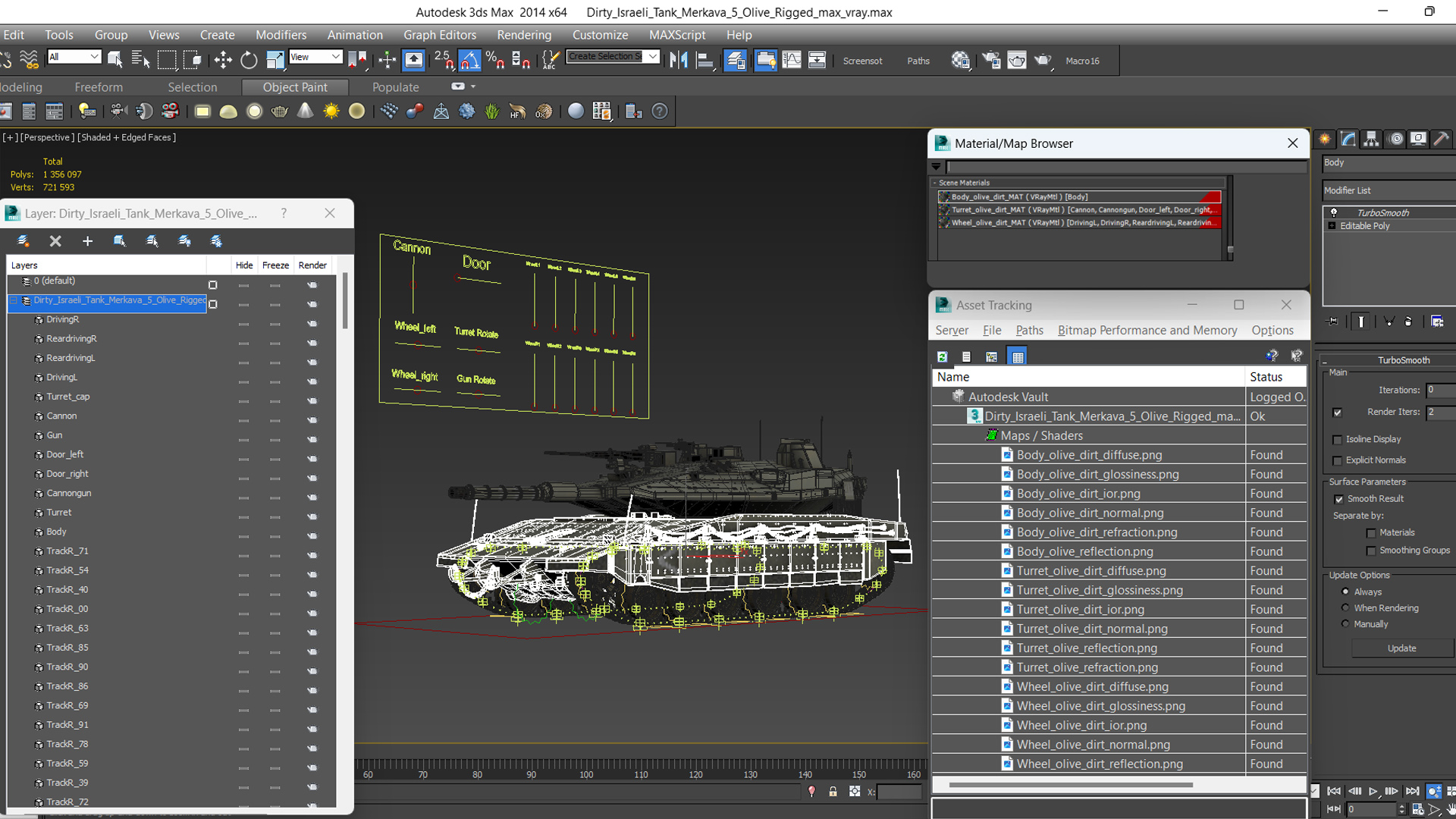Check Separate by Smoothing Groups
This screenshot has height=819, width=1456.
[1371, 551]
